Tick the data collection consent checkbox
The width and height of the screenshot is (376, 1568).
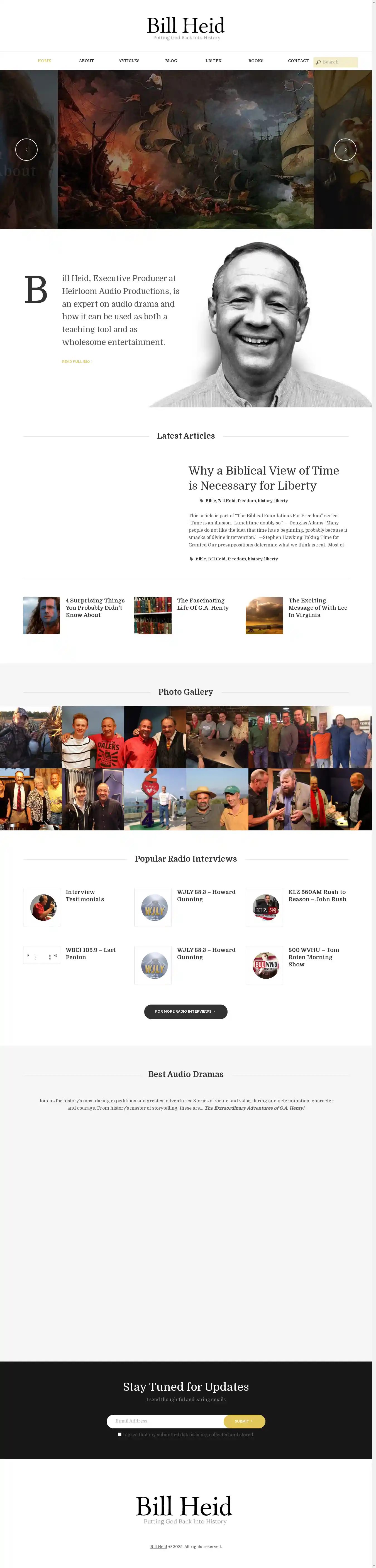click(119, 1434)
